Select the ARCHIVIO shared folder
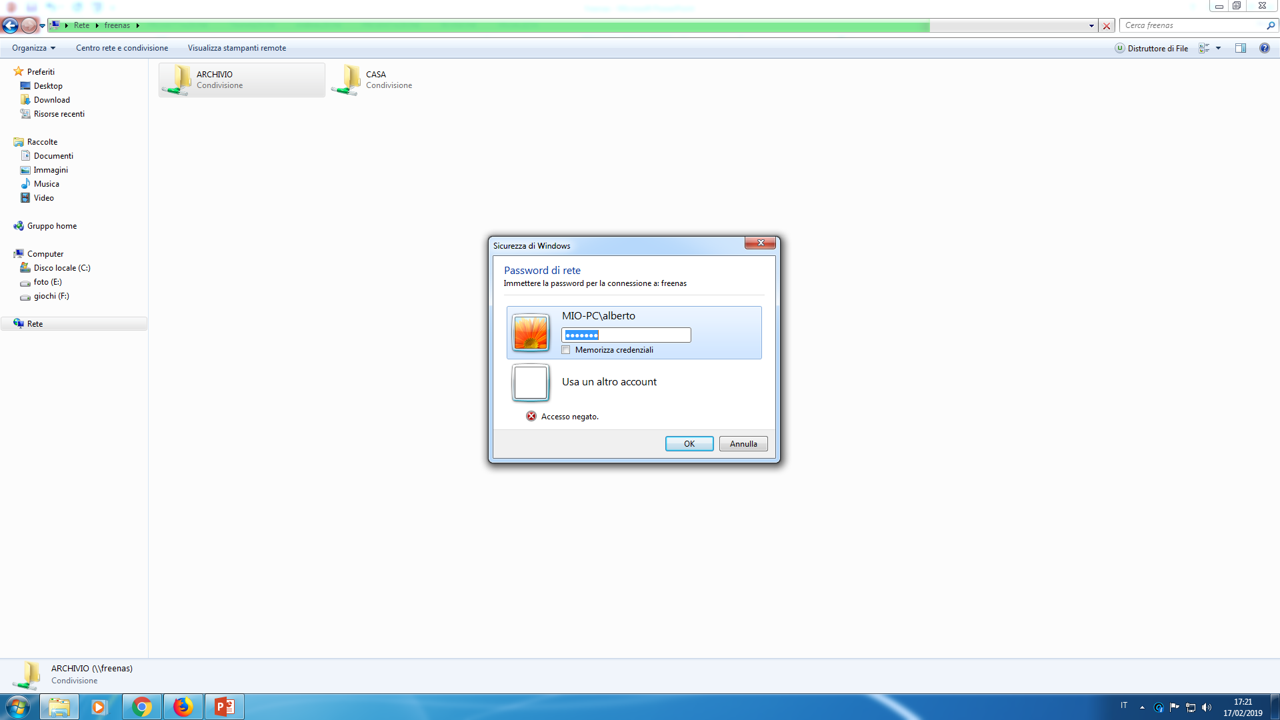Image resolution: width=1280 pixels, height=720 pixels. tap(241, 80)
